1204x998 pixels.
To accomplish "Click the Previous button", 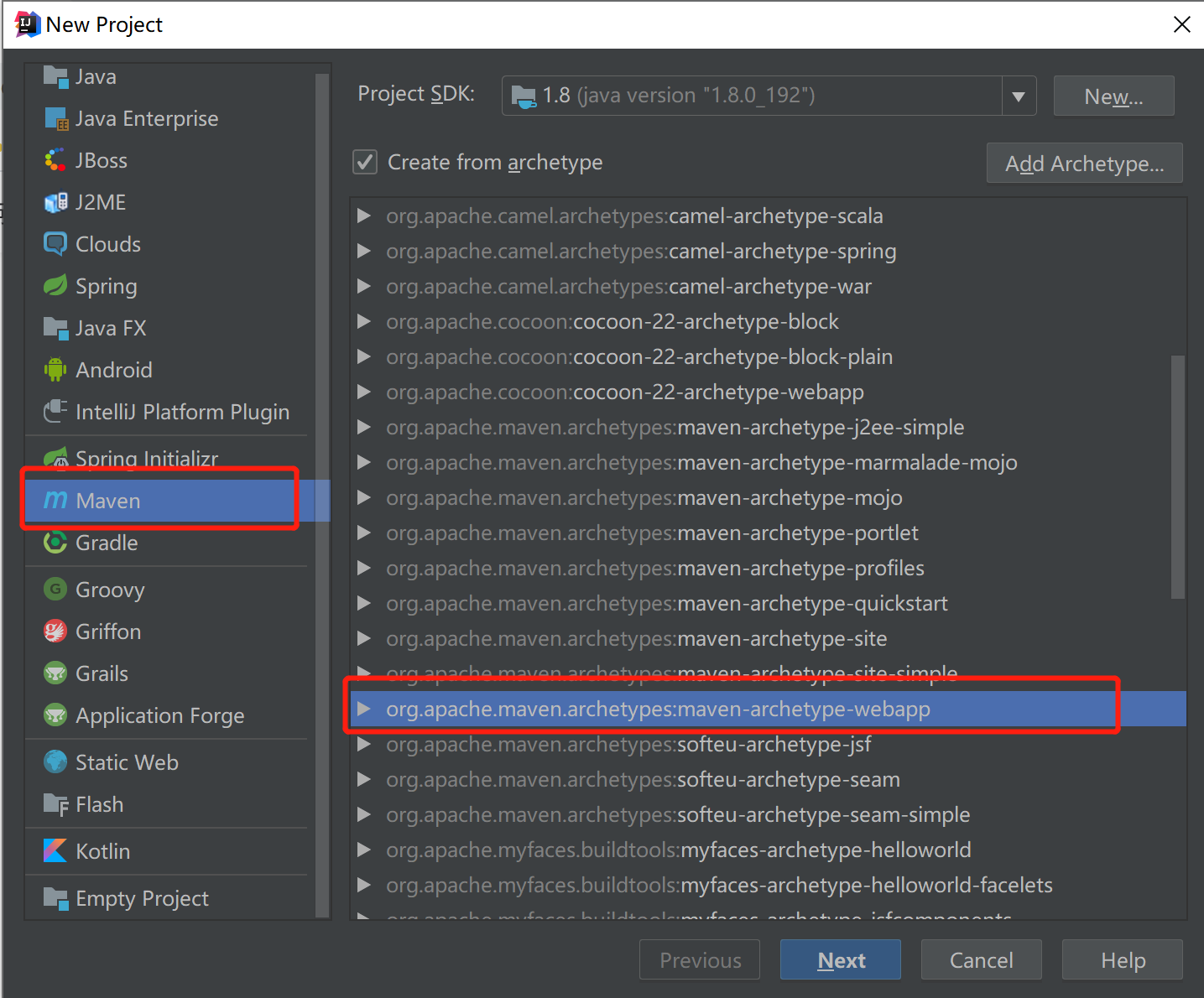I will pos(700,959).
